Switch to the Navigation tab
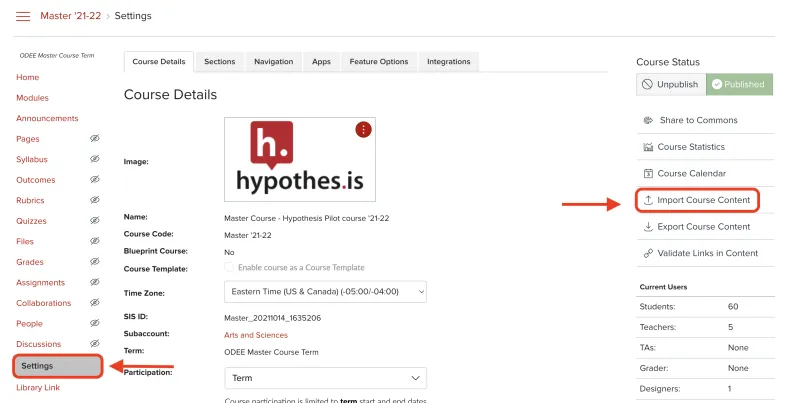This screenshot has width=800, height=403. [273, 62]
